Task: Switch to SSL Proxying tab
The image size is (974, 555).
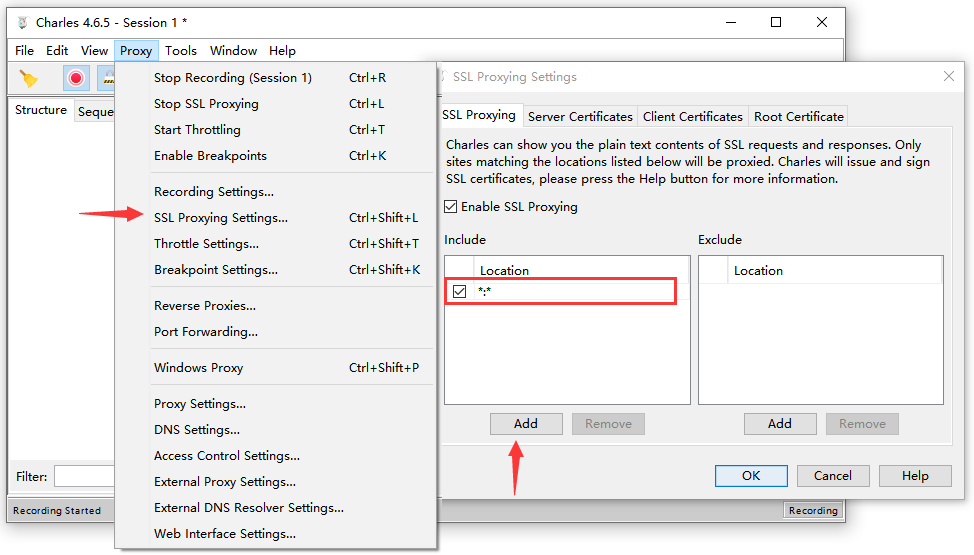Action: pos(480,116)
